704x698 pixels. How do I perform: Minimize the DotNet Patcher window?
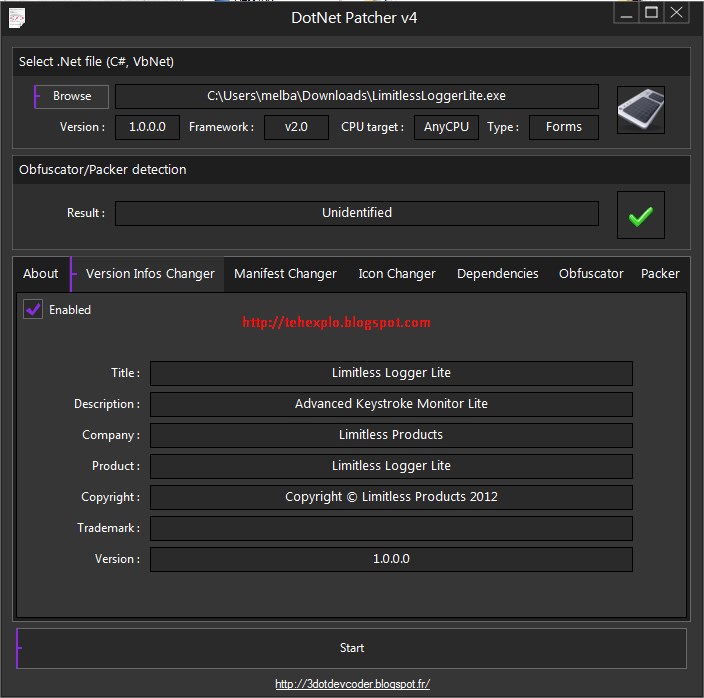click(626, 13)
